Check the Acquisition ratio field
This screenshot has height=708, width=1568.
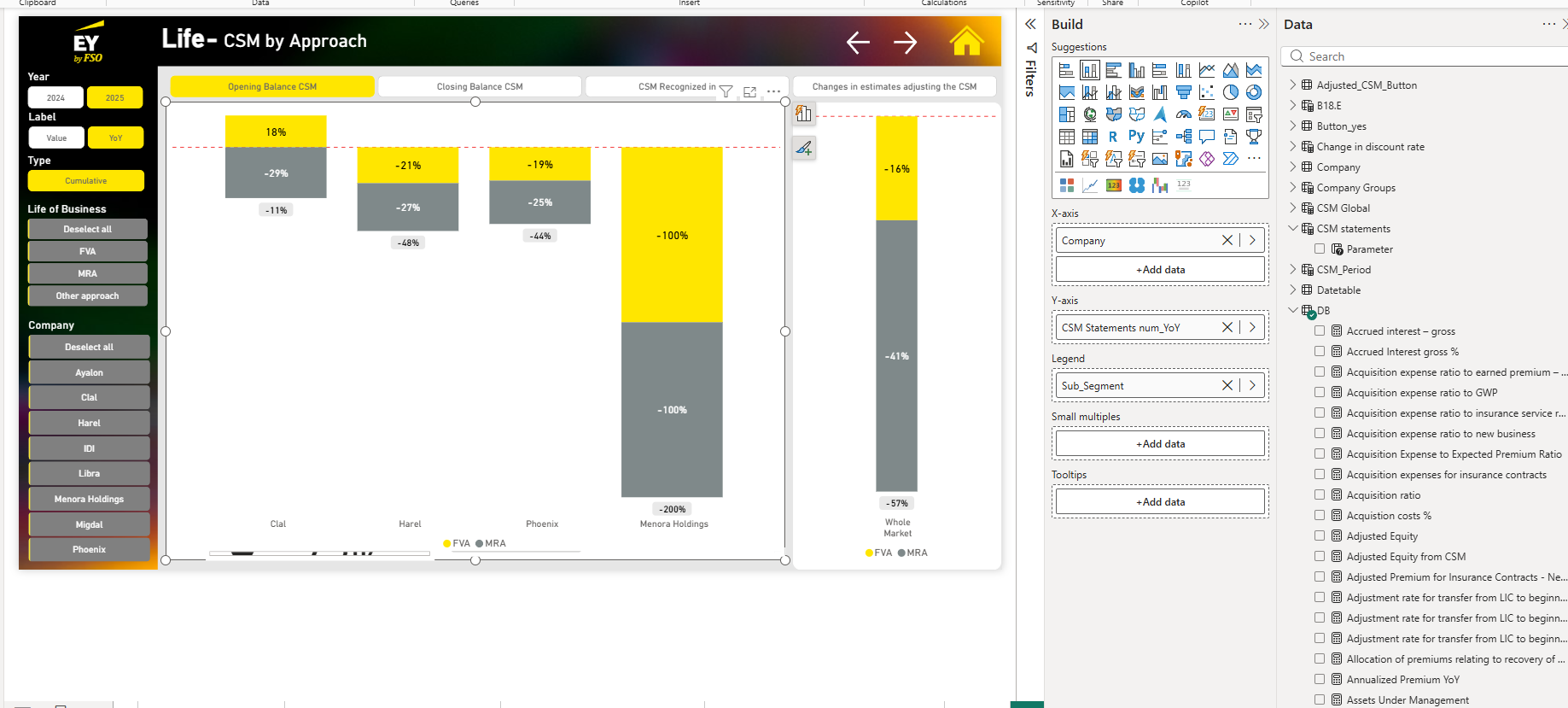click(x=1320, y=494)
